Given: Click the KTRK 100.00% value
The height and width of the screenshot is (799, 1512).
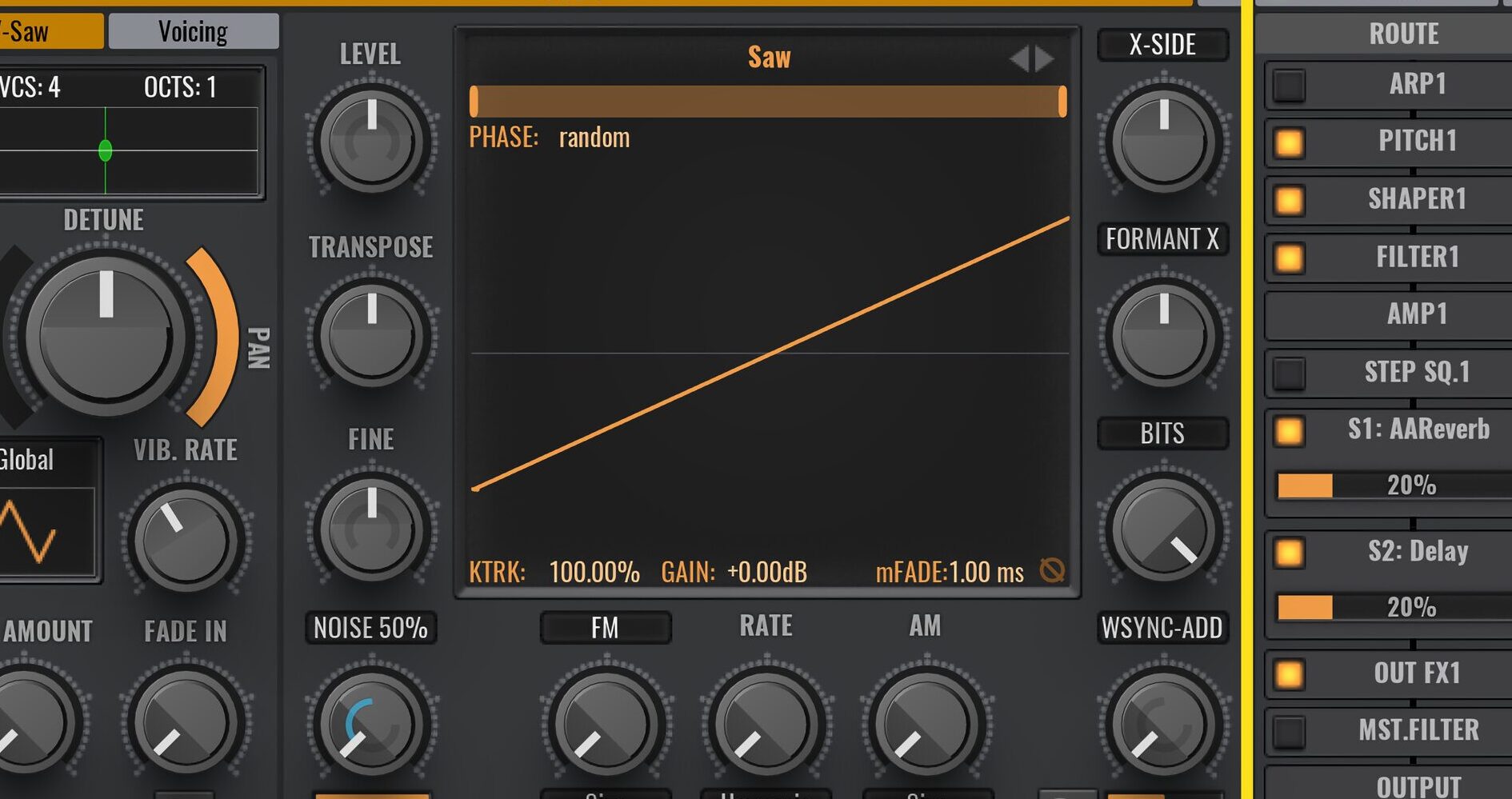Looking at the screenshot, I should tap(594, 572).
